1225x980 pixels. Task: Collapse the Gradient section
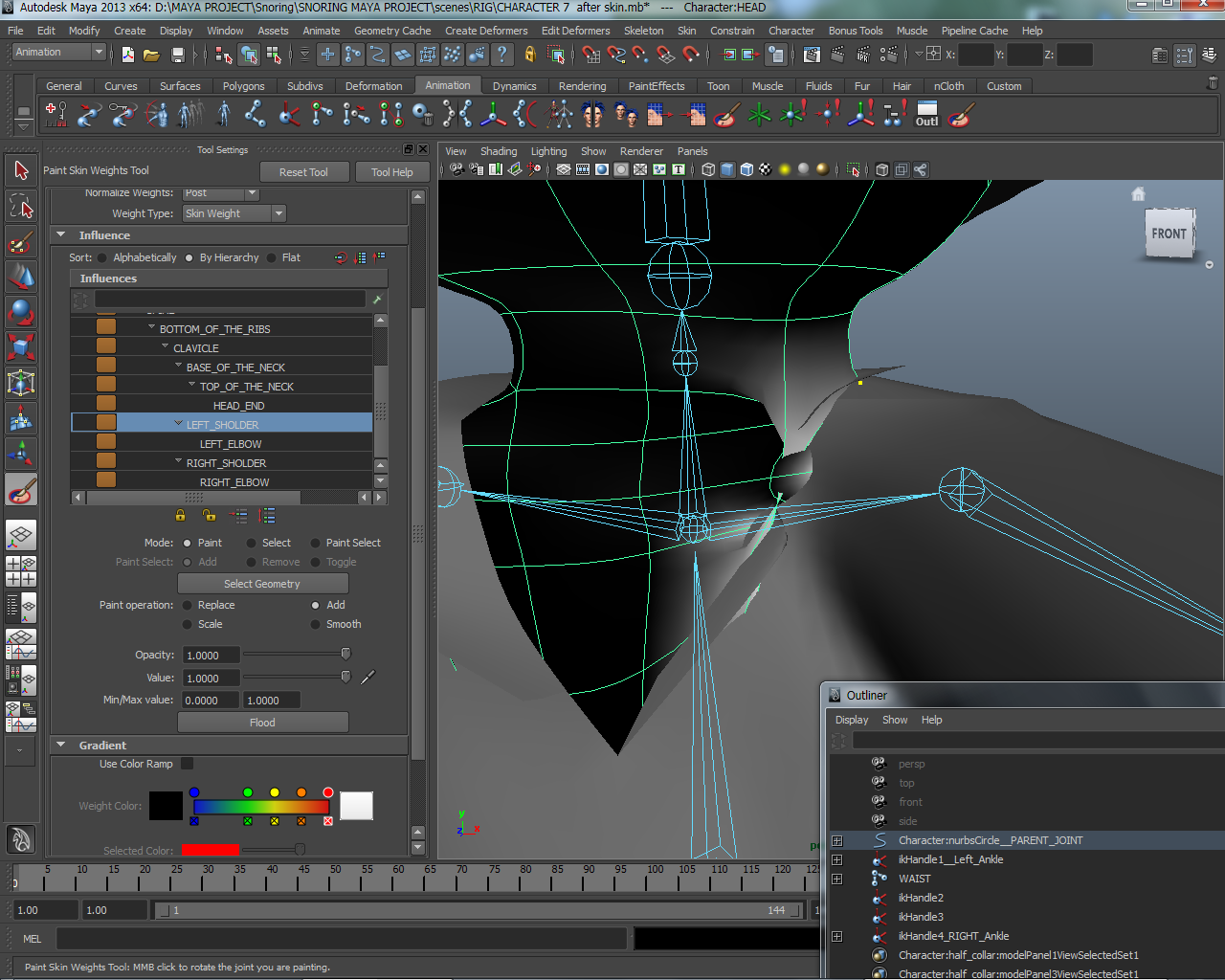click(x=61, y=745)
